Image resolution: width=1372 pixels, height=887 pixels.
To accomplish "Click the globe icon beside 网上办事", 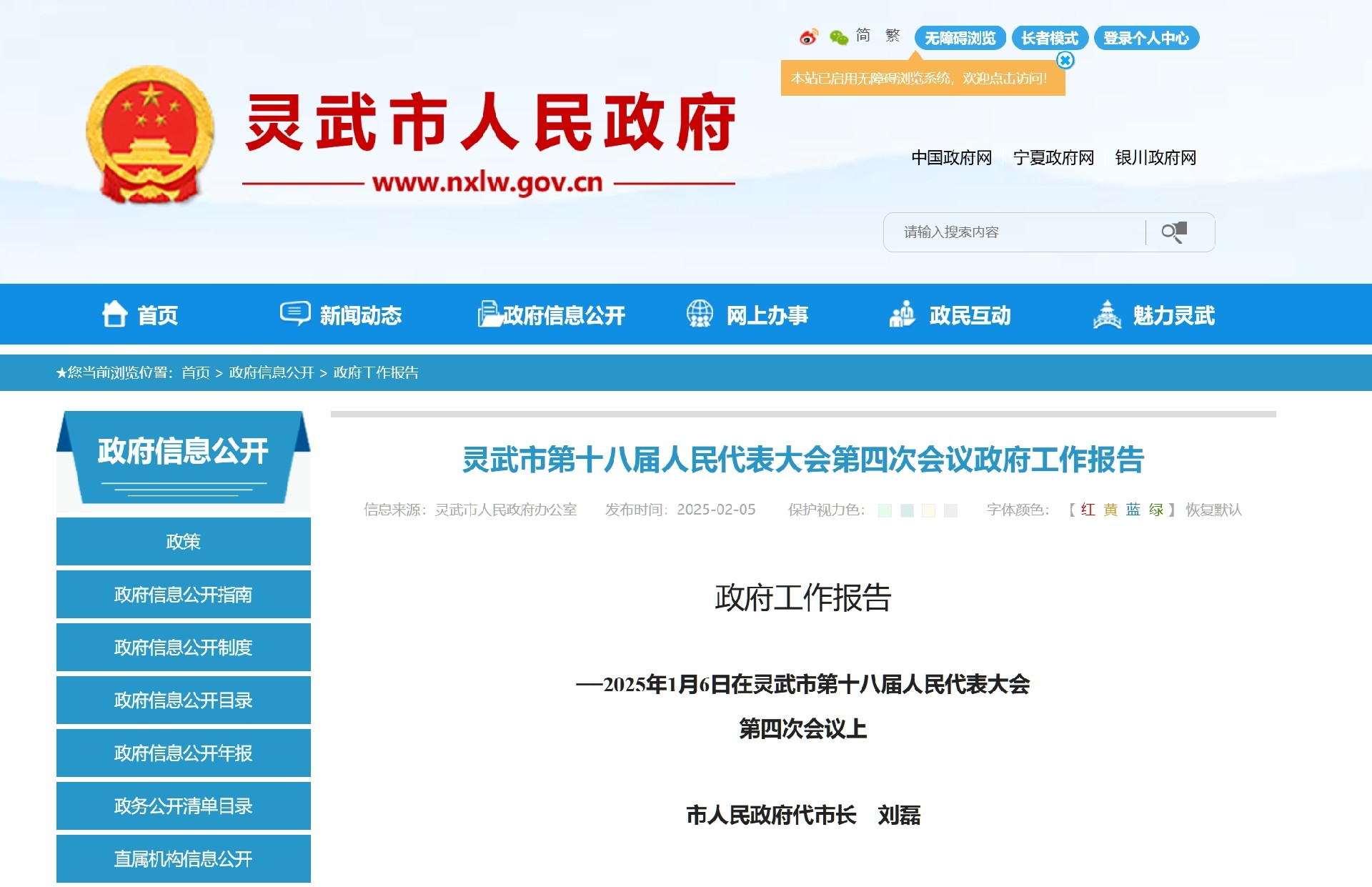I will (x=699, y=314).
